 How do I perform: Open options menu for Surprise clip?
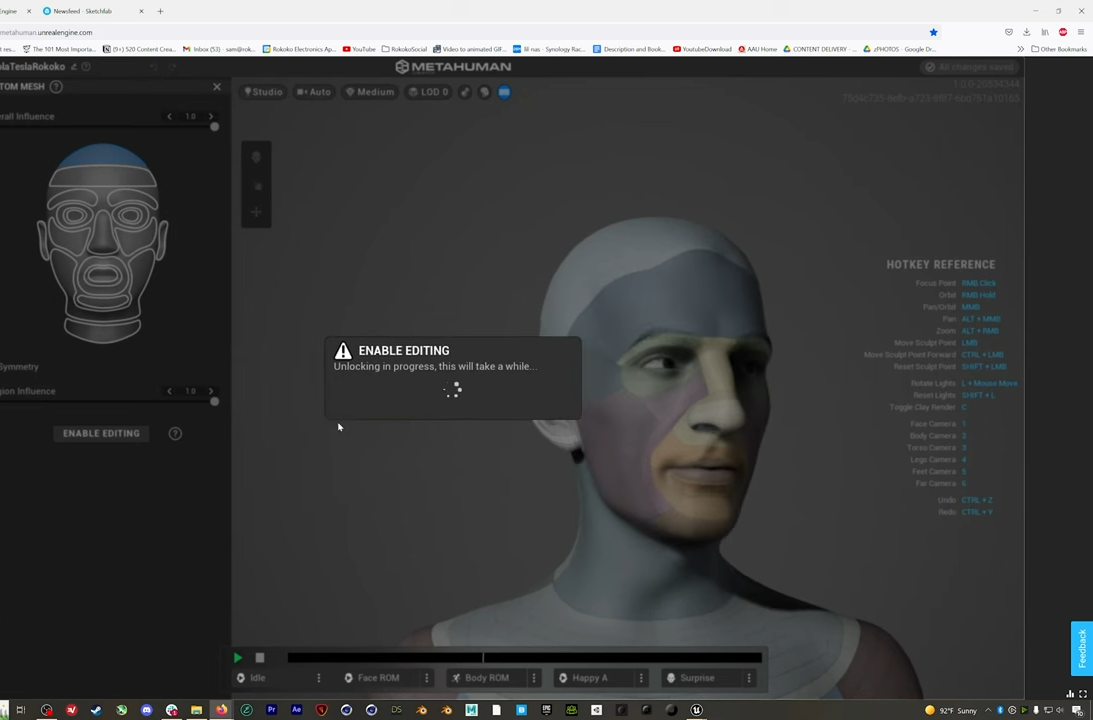coord(749,677)
